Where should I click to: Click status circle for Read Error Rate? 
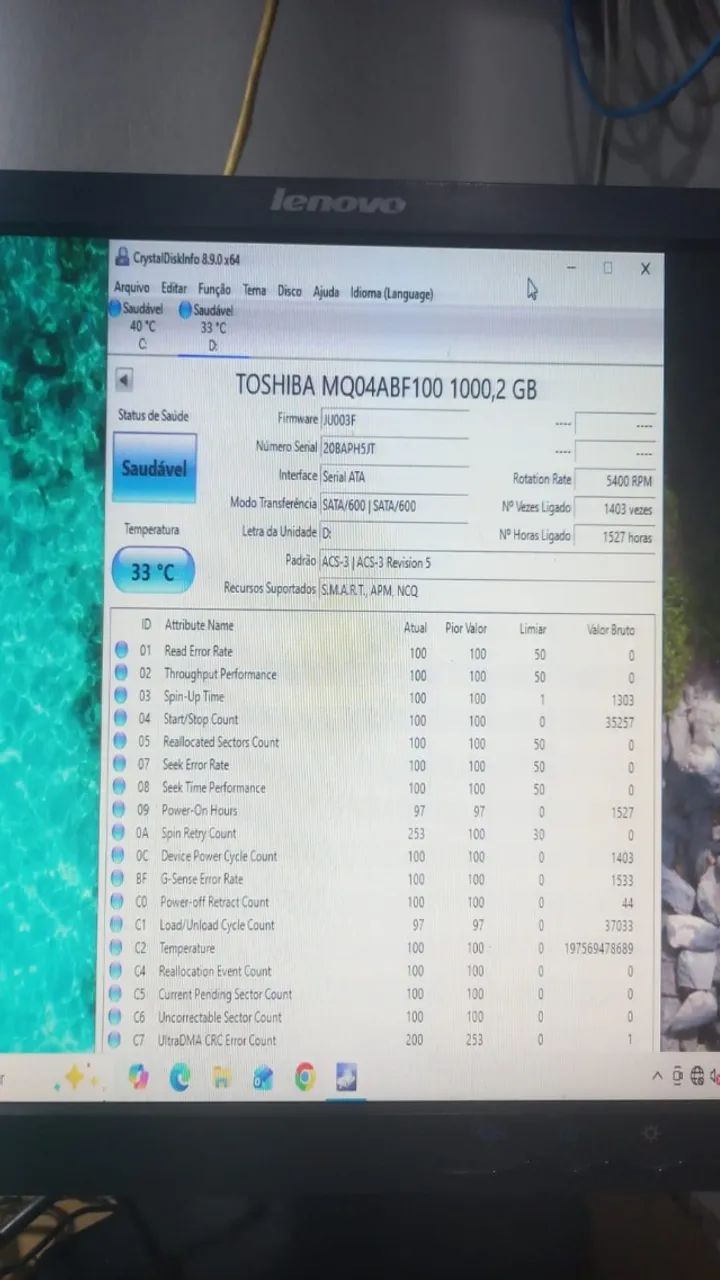121,650
